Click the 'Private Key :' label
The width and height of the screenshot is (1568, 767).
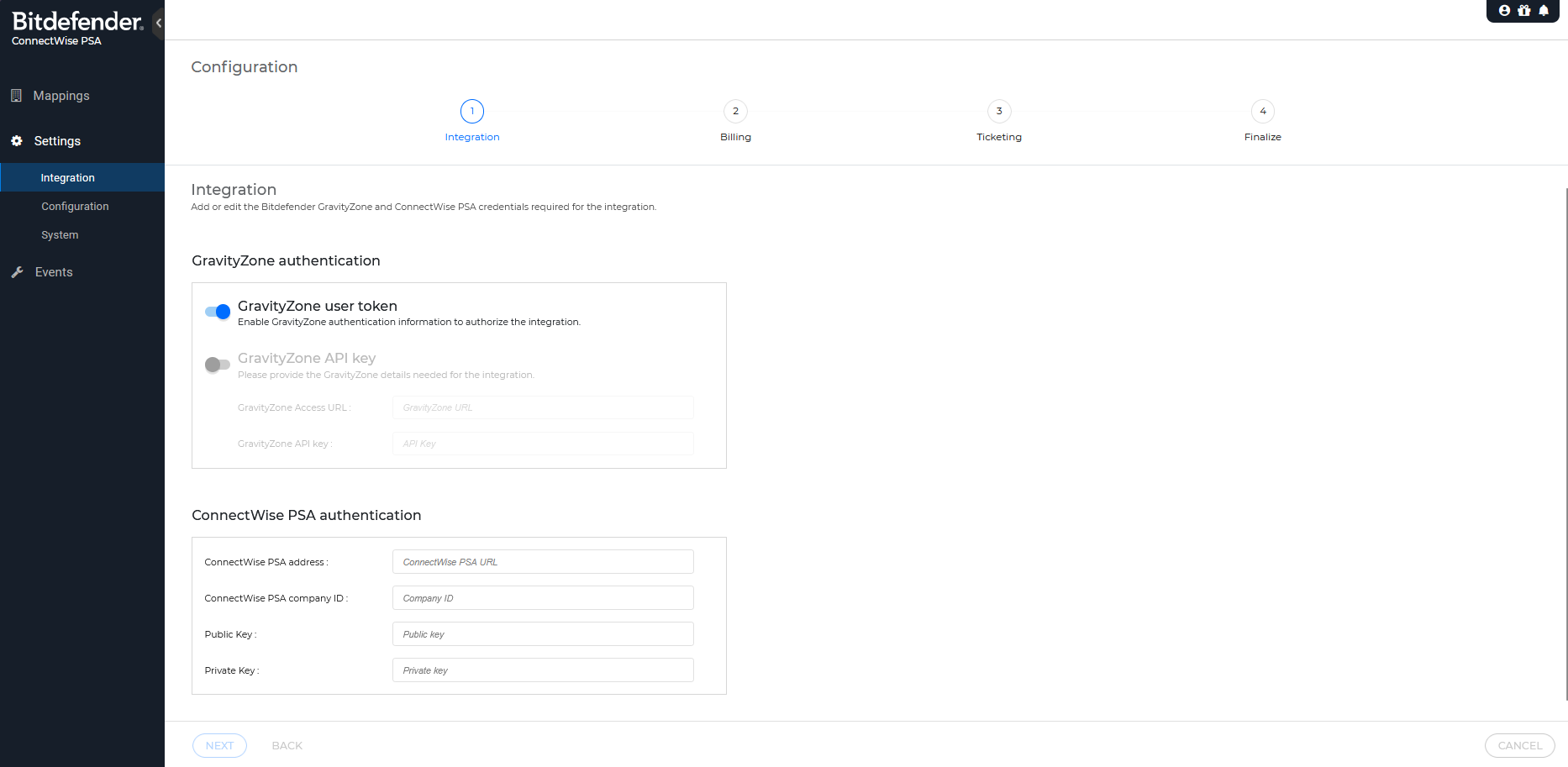click(x=232, y=670)
